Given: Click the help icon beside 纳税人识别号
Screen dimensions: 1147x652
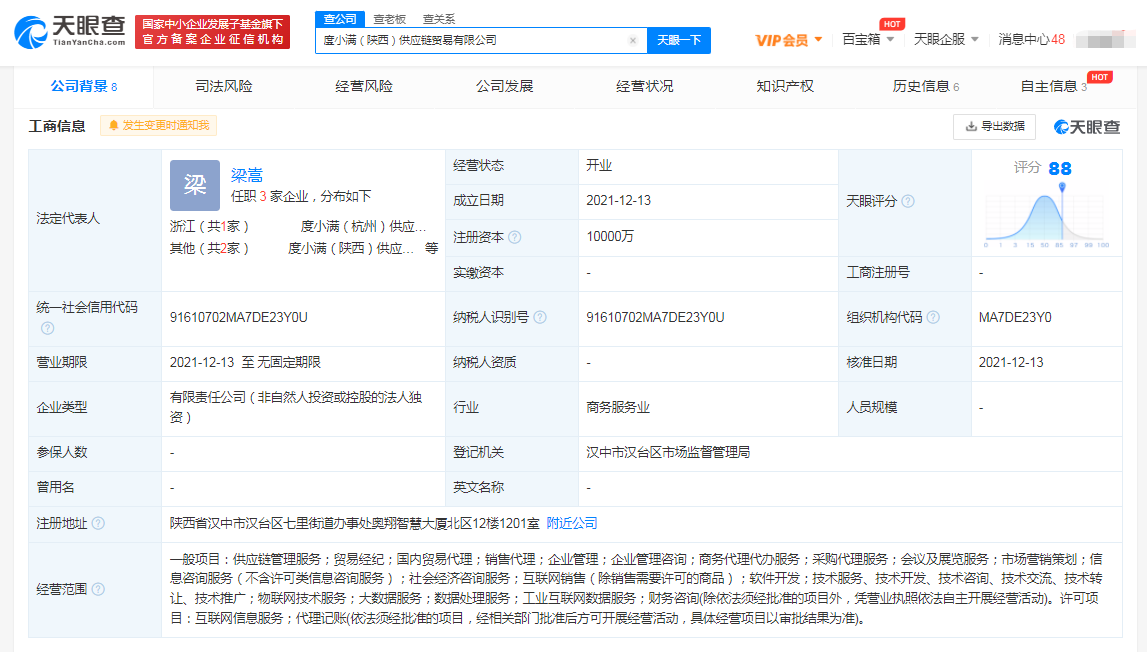Looking at the screenshot, I should coord(540,317).
